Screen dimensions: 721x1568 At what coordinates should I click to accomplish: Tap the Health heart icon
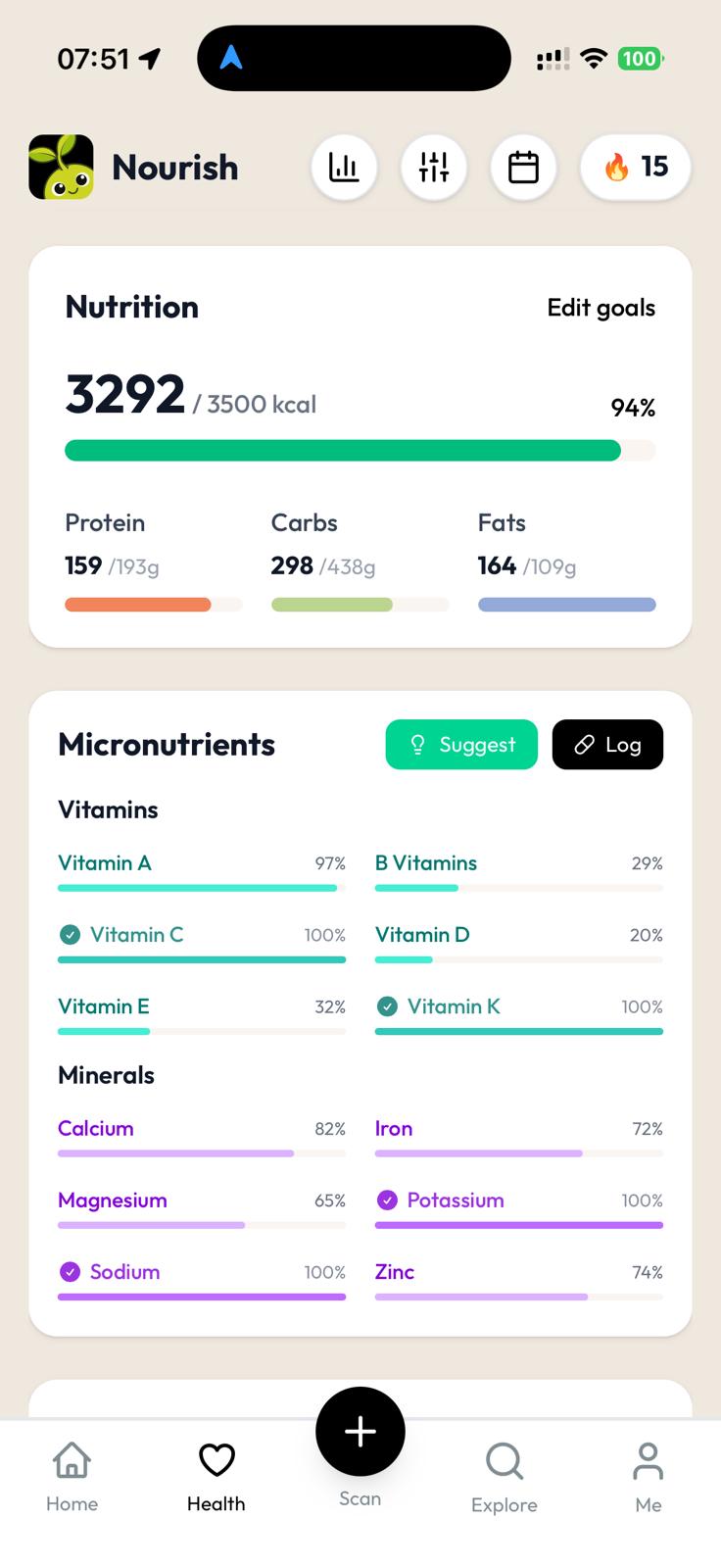(216, 1459)
